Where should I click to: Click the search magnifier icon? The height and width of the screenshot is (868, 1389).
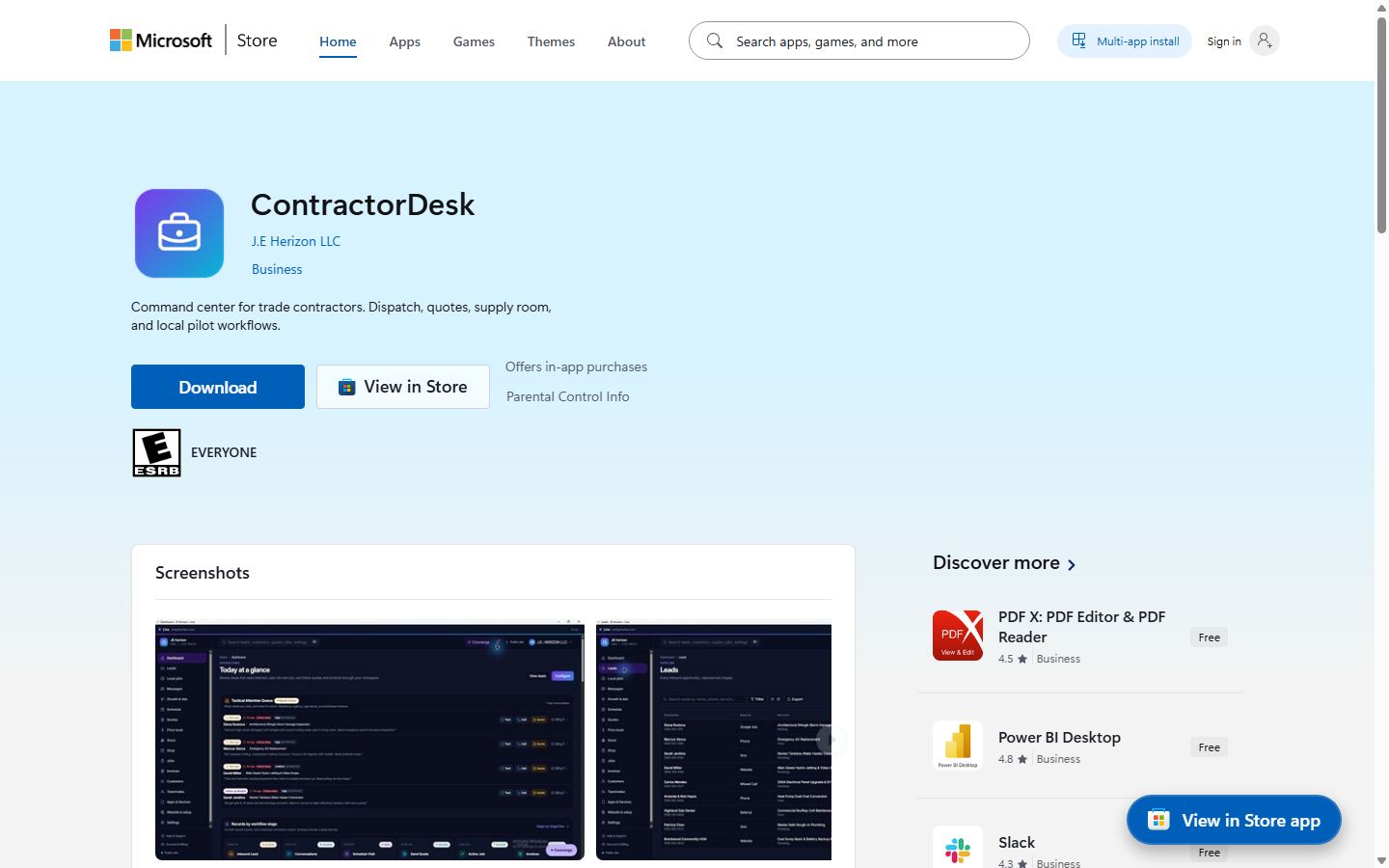point(714,41)
